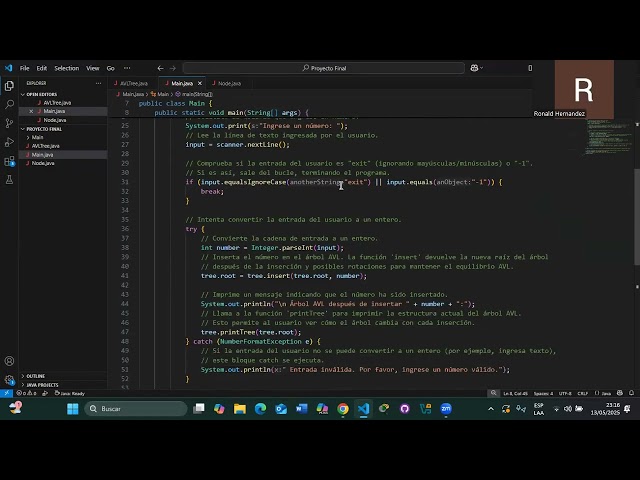Viewport: 640px width, 480px height.
Task: Click the Copilot icon beside search bar
Action: click(473, 68)
